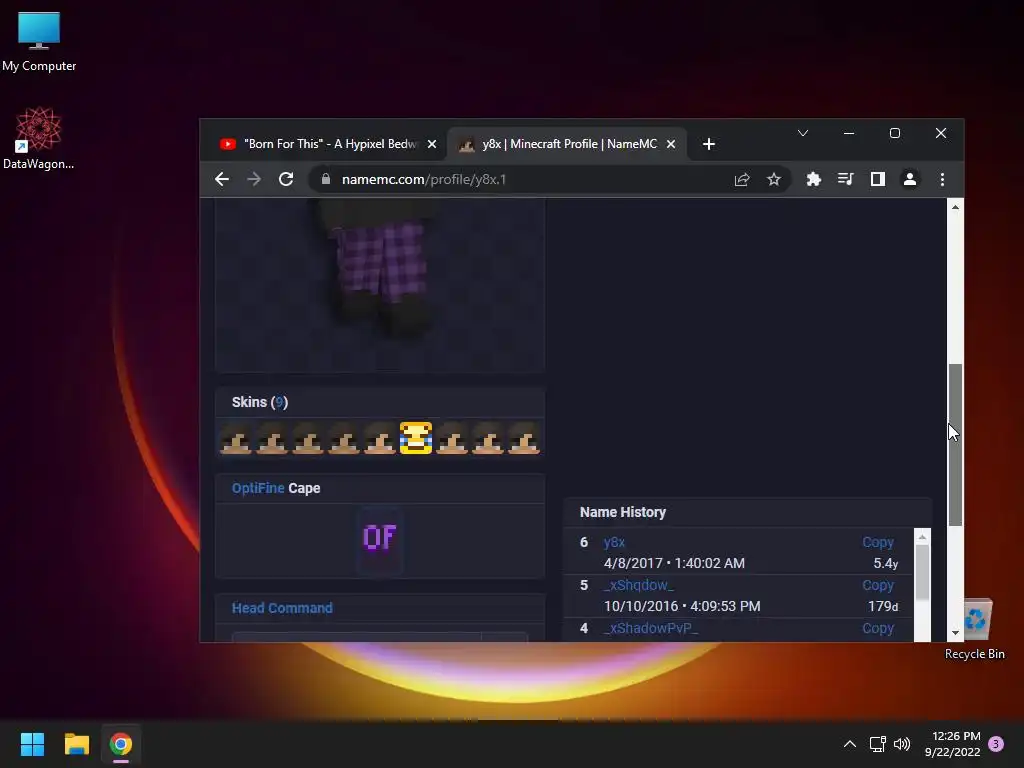This screenshot has height=768, width=1024.
Task: Select the second skin head thumbnail
Action: (x=272, y=438)
